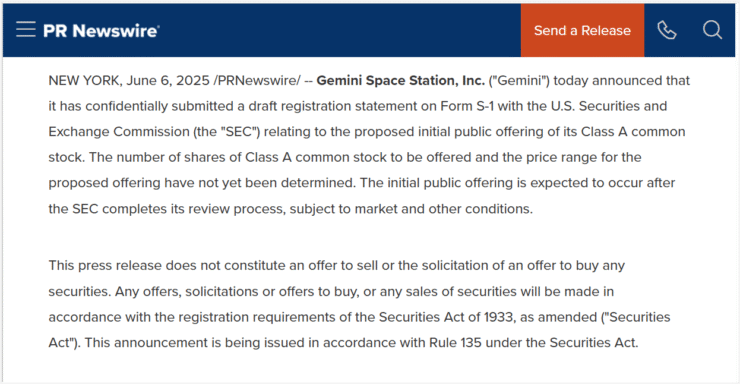740x384 pixels.
Task: Click "accordance with the registration requirements" line
Action: tap(200, 317)
